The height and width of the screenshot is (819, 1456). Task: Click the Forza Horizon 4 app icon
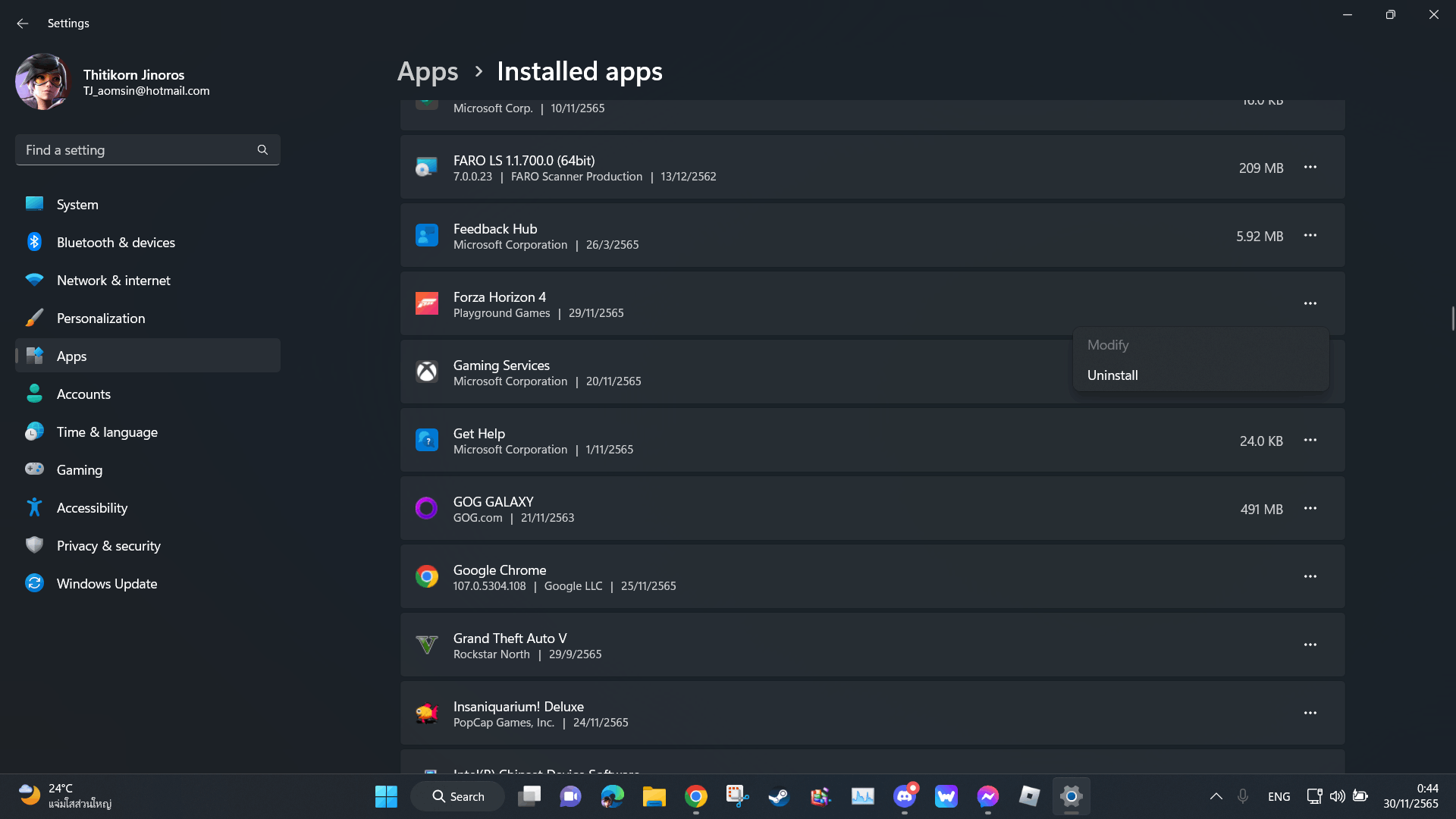(x=426, y=304)
